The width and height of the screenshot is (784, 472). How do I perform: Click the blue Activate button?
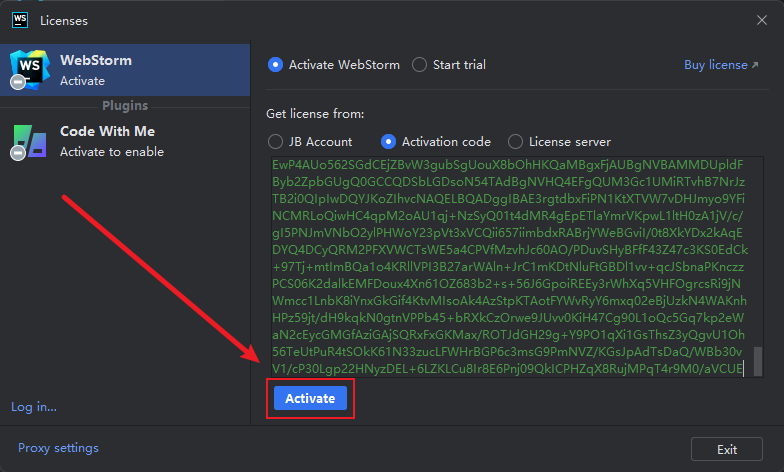(310, 398)
